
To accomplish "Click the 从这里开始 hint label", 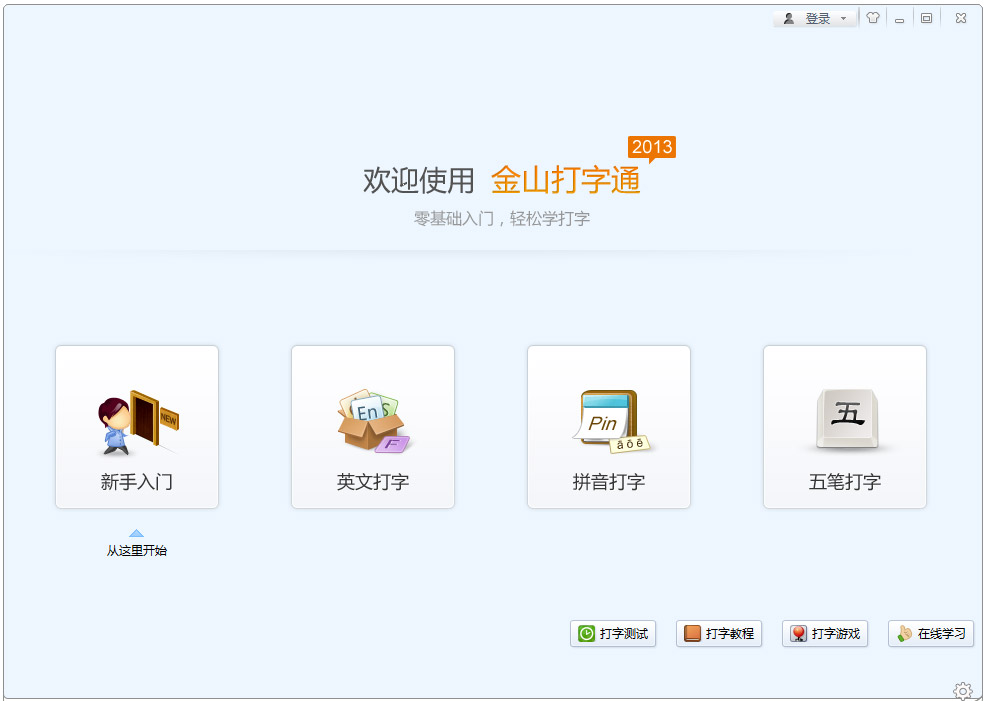I will [x=136, y=549].
